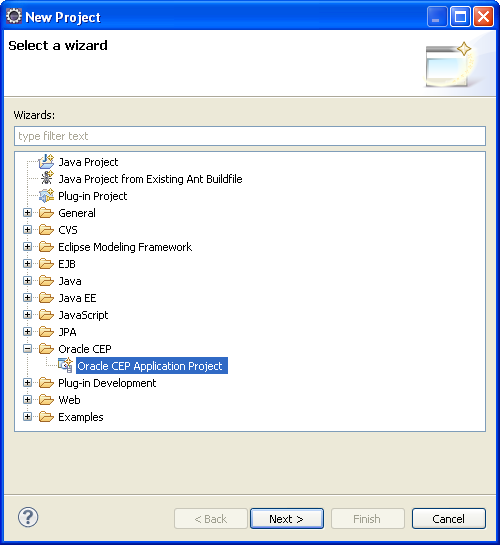Click the CVS folder icon
Image resolution: width=500 pixels, height=545 pixels.
tap(46, 230)
